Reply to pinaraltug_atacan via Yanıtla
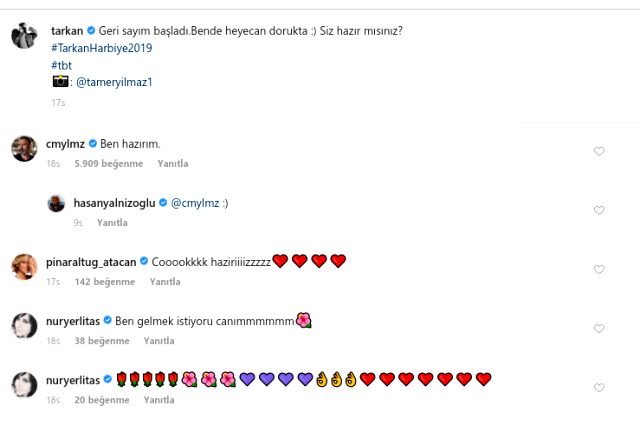This screenshot has height=426, width=640. tap(165, 282)
